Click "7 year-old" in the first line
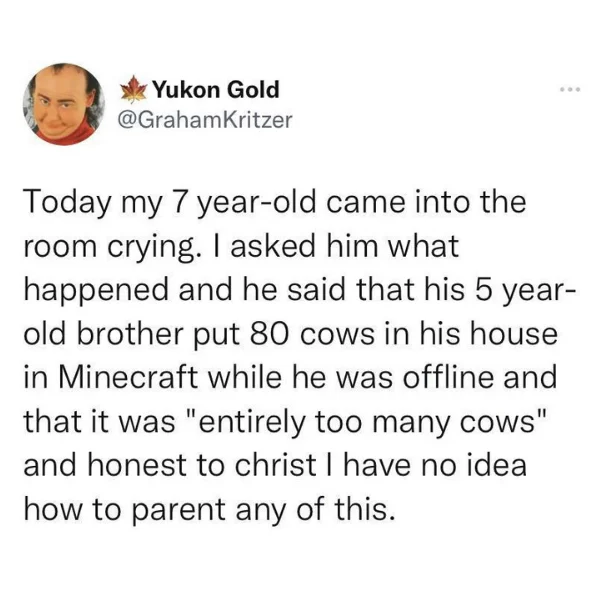Screen dimensions: 600x600 242,205
